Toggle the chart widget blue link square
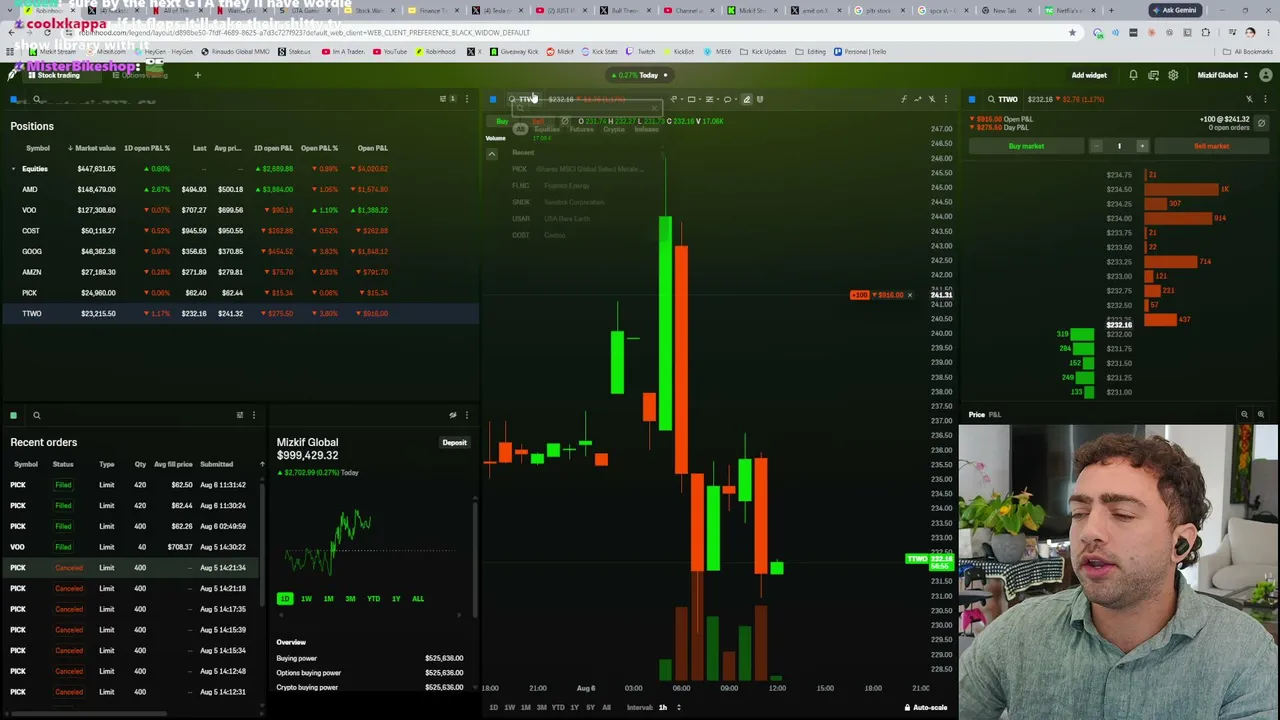Screen dimensions: 1280x720 [493, 99]
